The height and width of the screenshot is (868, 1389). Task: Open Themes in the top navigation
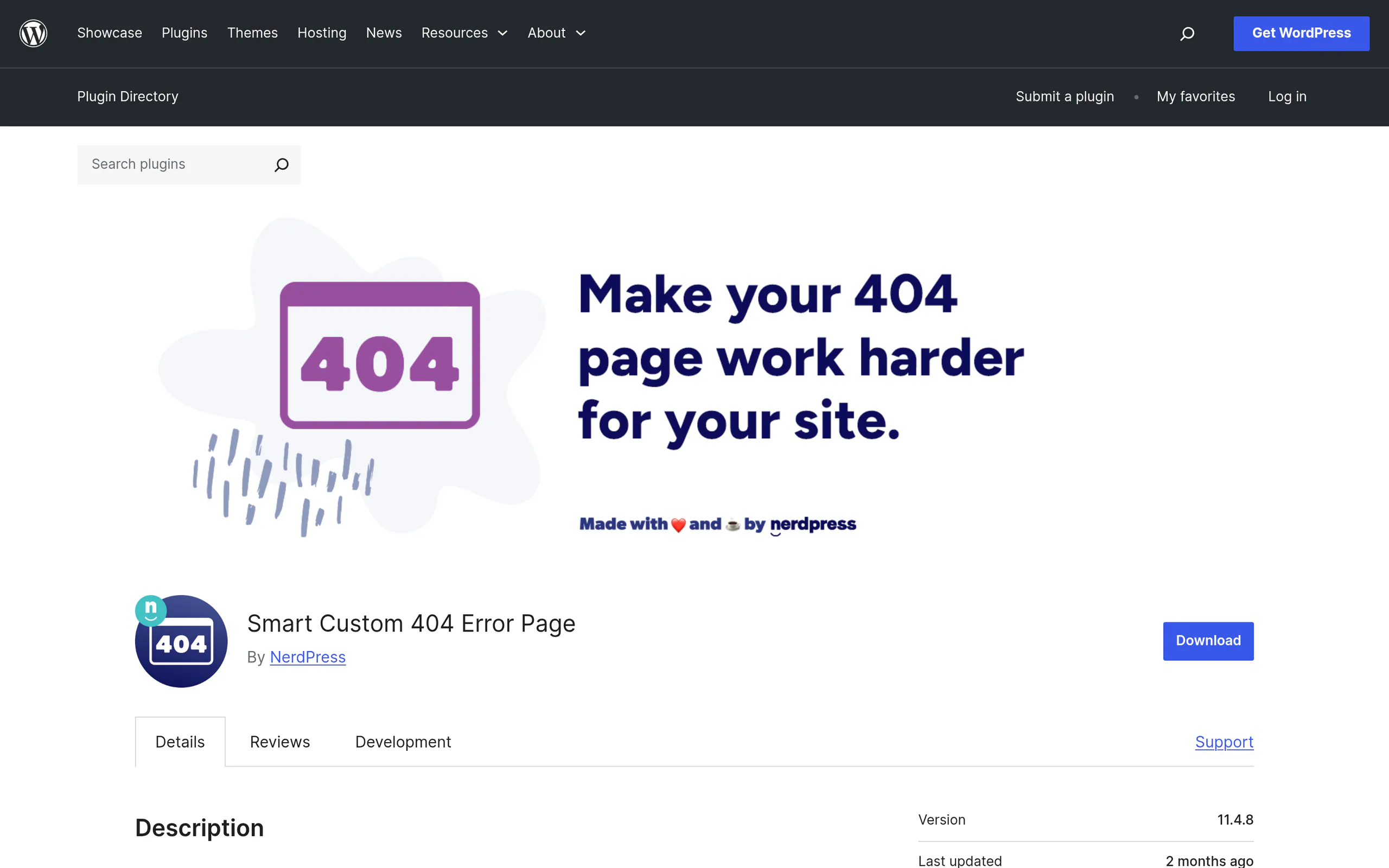[252, 33]
